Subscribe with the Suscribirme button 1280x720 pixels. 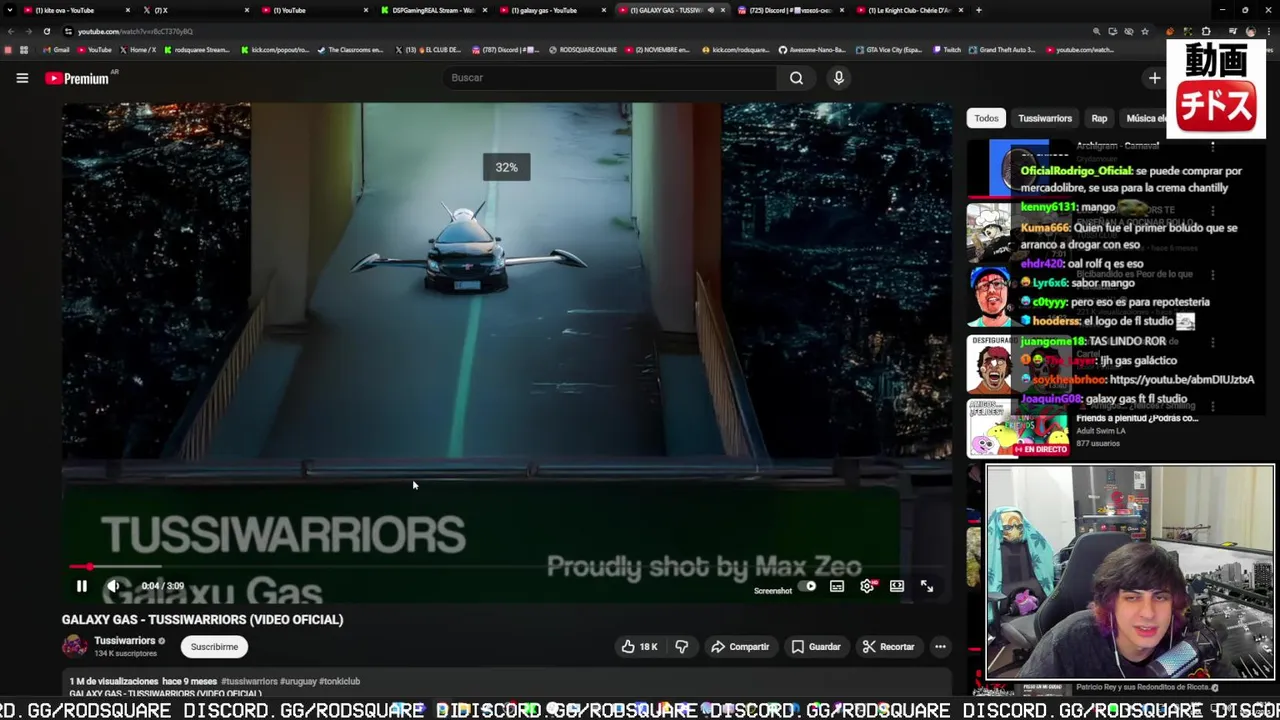214,647
